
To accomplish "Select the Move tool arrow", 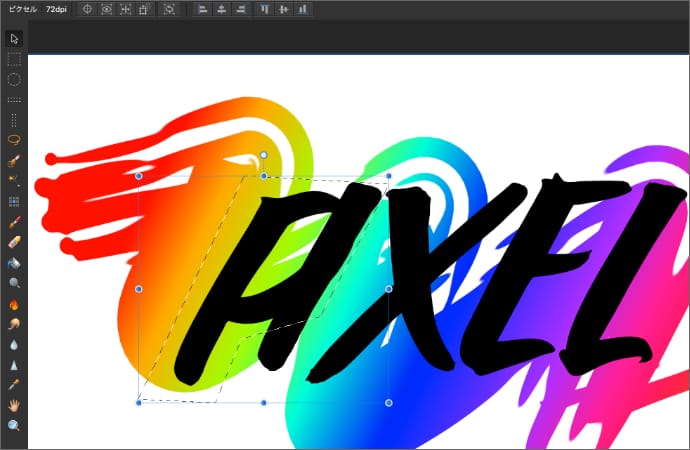I will click(14, 39).
